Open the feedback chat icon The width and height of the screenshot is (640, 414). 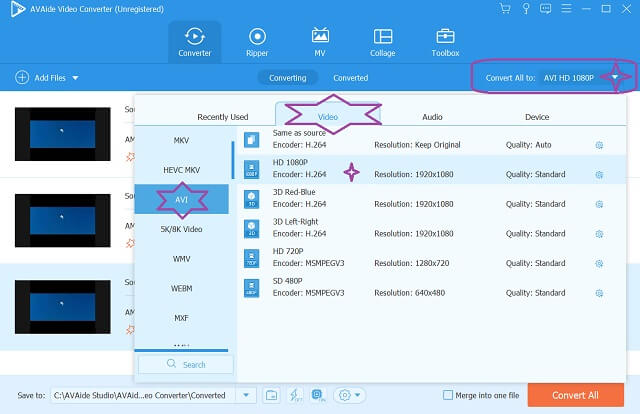(x=545, y=9)
